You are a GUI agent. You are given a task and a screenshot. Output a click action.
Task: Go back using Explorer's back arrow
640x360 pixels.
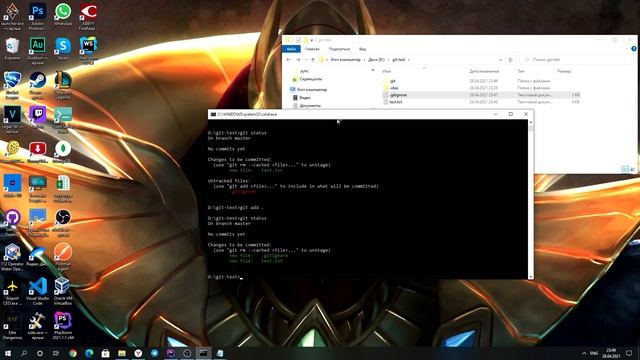(289, 60)
